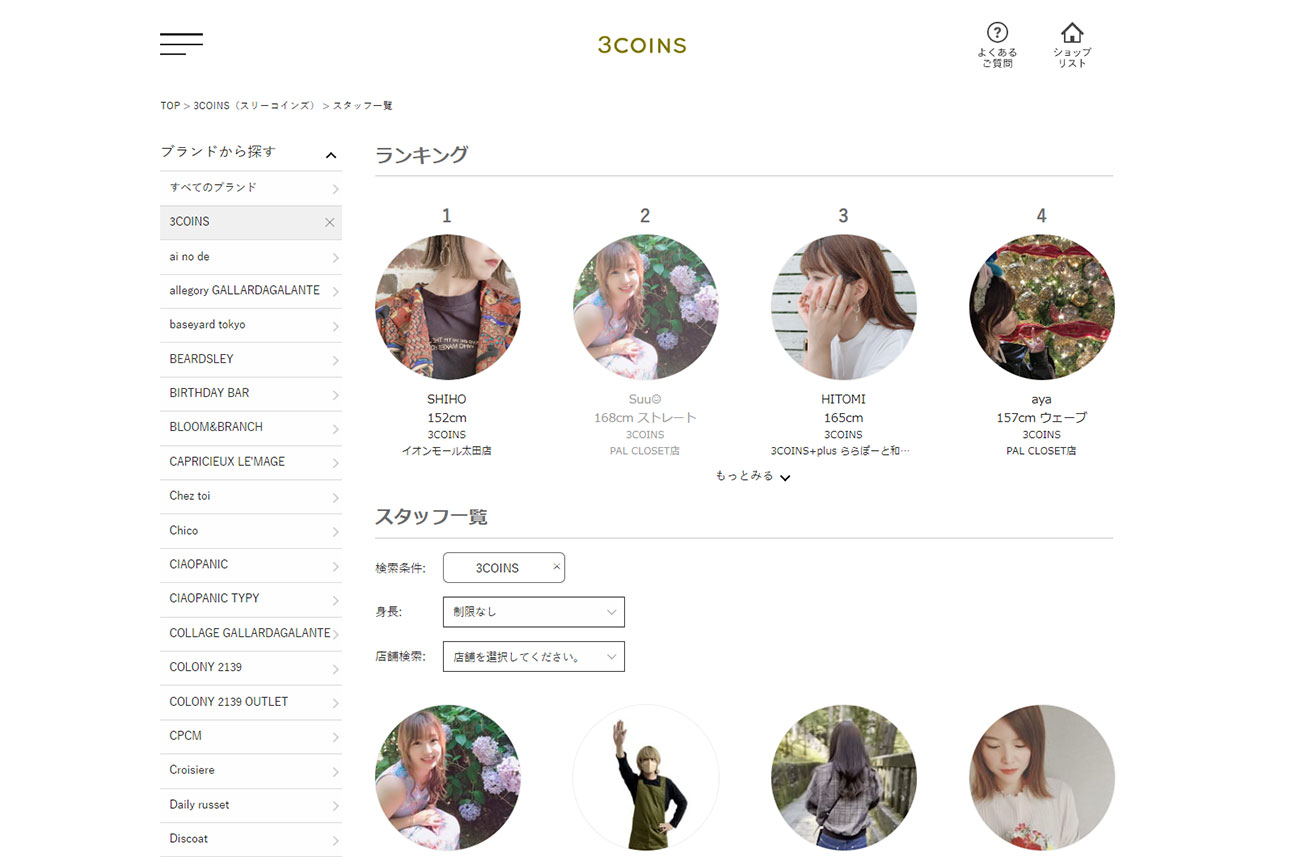Image resolution: width=1300 pixels, height=857 pixels.
Task: Open staff photo with raised hand apron
Action: tap(645, 777)
